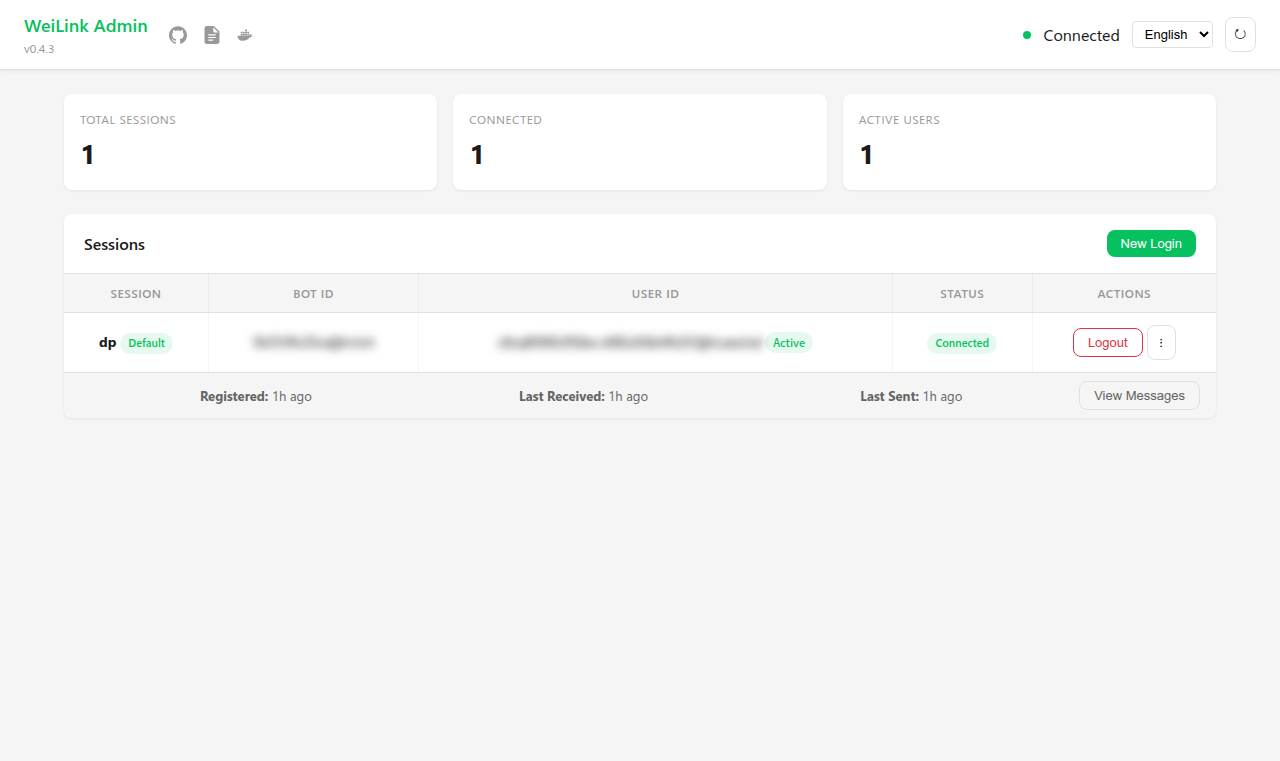This screenshot has width=1280, height=761.
Task: Click the Sessions panel heading
Action: [x=114, y=245]
